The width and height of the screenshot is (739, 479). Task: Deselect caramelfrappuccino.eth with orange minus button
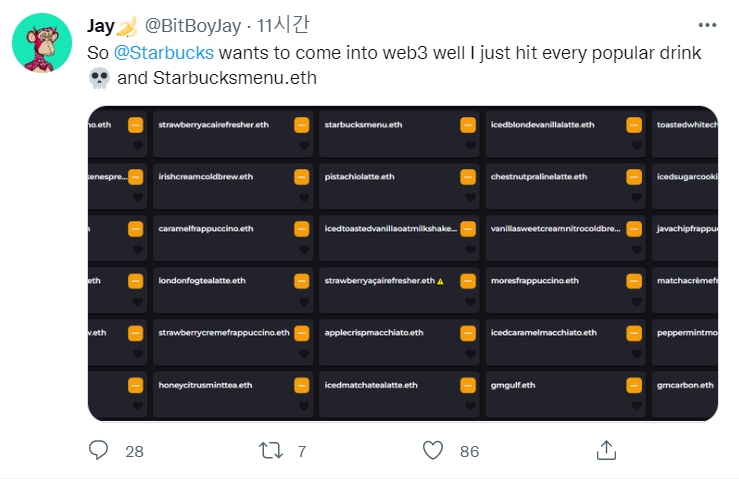(301, 229)
